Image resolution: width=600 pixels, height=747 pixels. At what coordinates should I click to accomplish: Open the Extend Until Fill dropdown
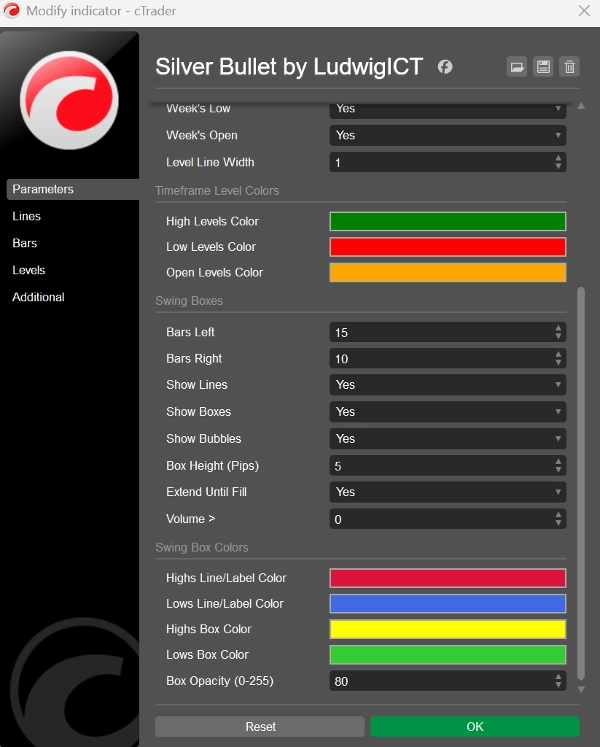pos(447,492)
